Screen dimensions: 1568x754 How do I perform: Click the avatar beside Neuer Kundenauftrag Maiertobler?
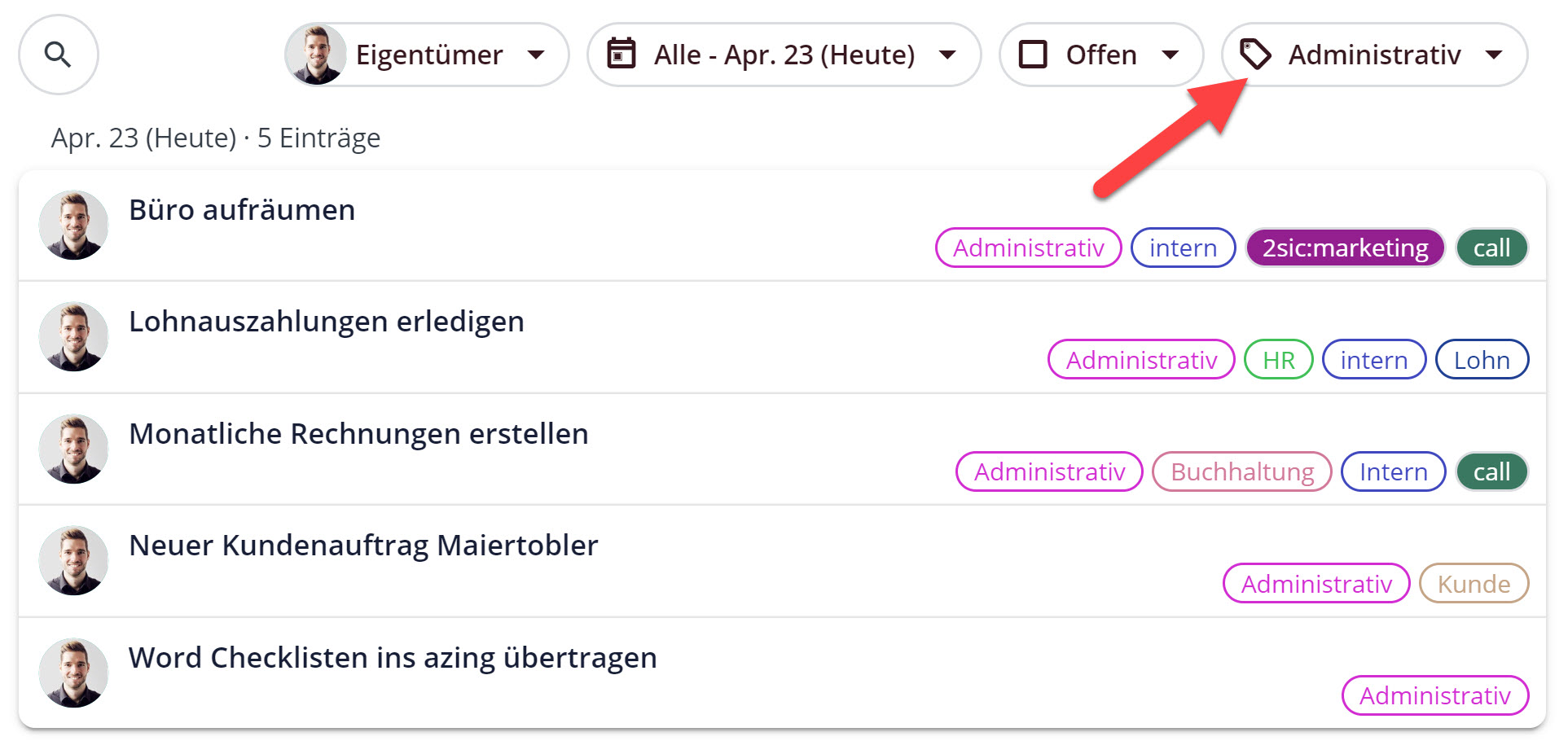73,560
